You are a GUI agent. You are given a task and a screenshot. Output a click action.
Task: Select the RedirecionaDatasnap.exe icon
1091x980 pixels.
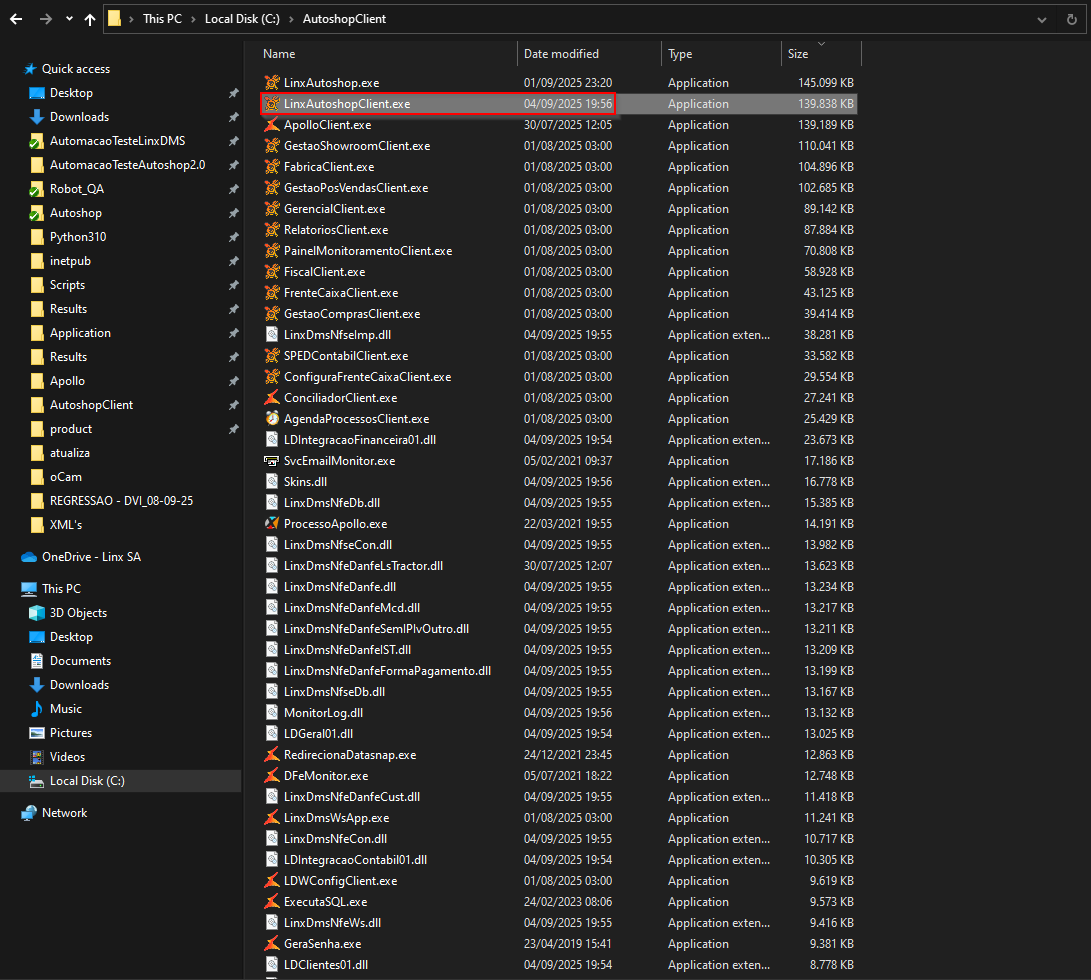click(x=272, y=754)
